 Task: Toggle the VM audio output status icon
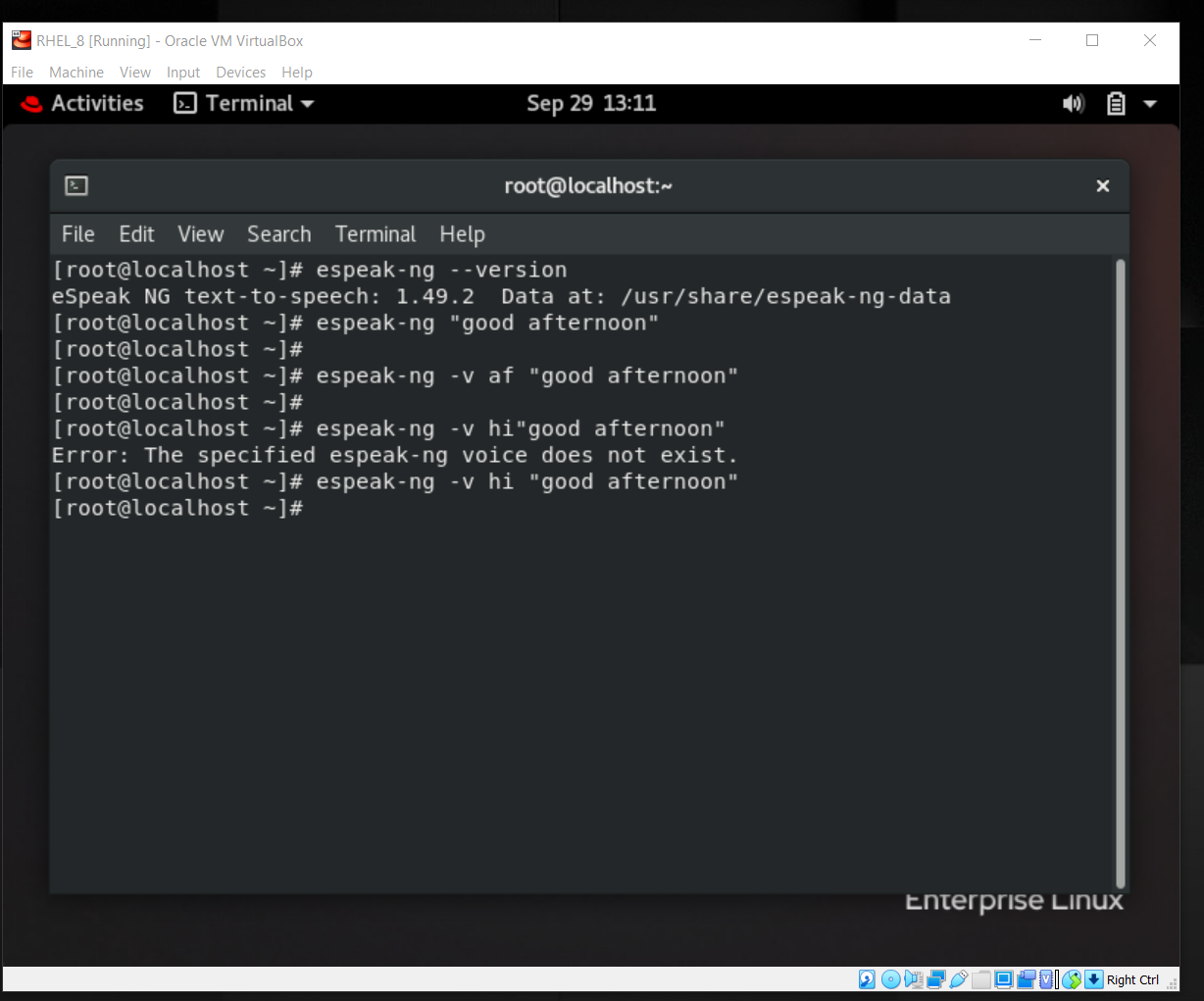point(914,979)
